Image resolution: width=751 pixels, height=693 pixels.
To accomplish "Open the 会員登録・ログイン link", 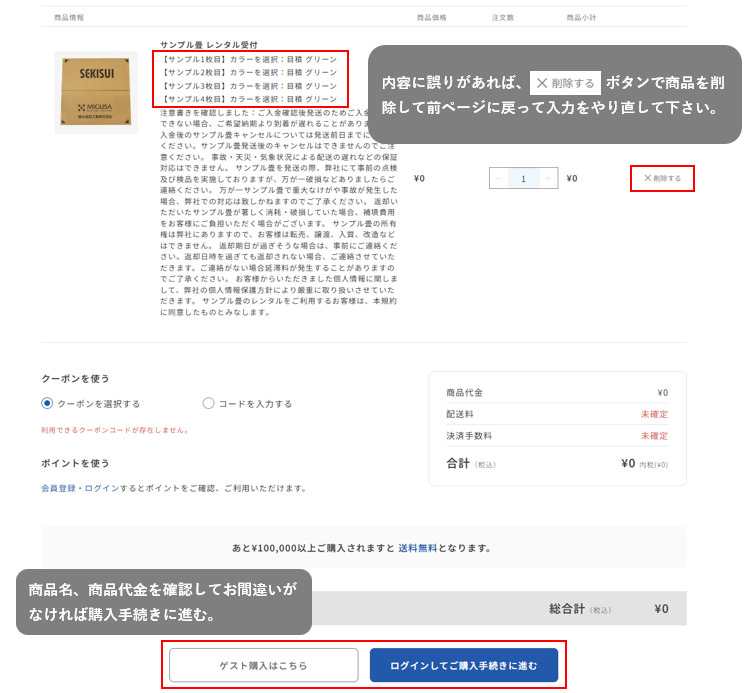I will click(x=80, y=488).
